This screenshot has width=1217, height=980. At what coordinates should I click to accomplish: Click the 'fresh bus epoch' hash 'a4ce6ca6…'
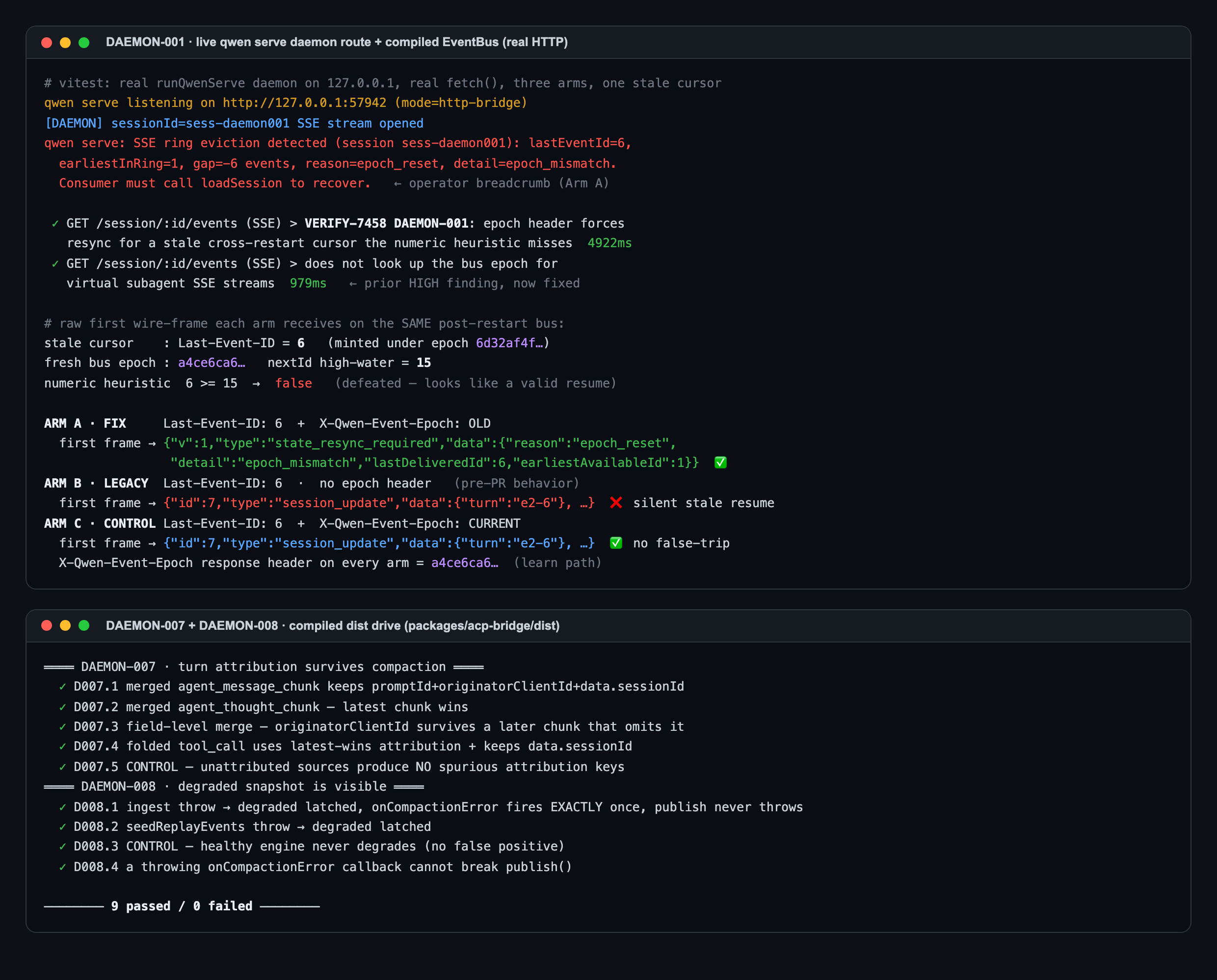click(212, 363)
